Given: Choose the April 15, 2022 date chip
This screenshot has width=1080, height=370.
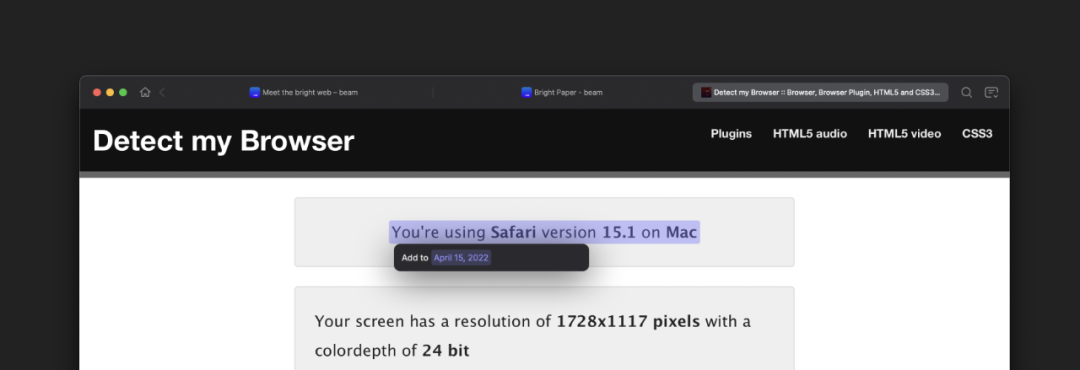Looking at the screenshot, I should [461, 258].
